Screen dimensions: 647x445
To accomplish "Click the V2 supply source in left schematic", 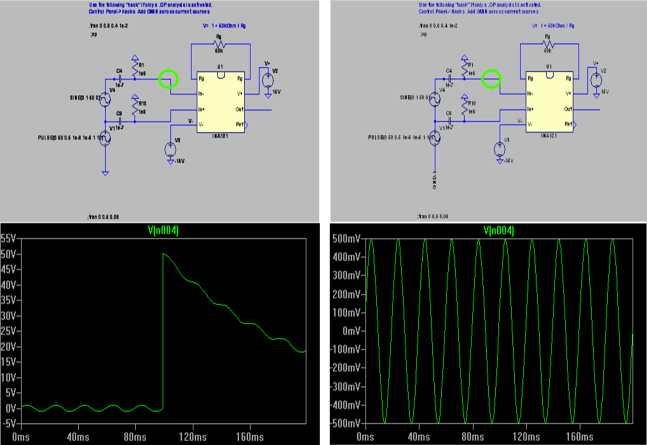I will (x=268, y=80).
